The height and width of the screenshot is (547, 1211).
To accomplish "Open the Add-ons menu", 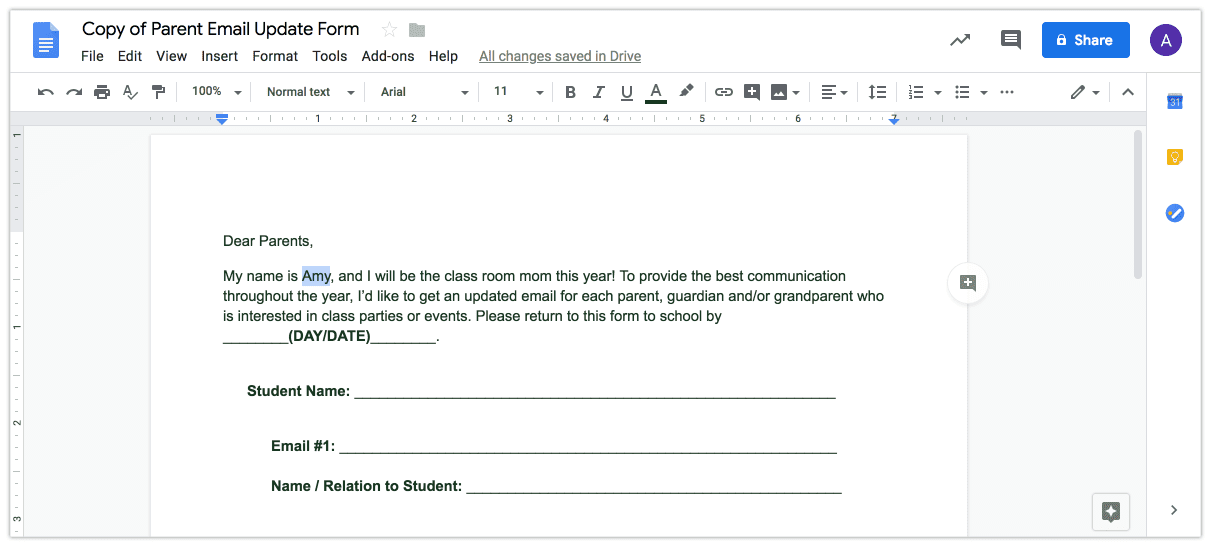I will pos(388,56).
